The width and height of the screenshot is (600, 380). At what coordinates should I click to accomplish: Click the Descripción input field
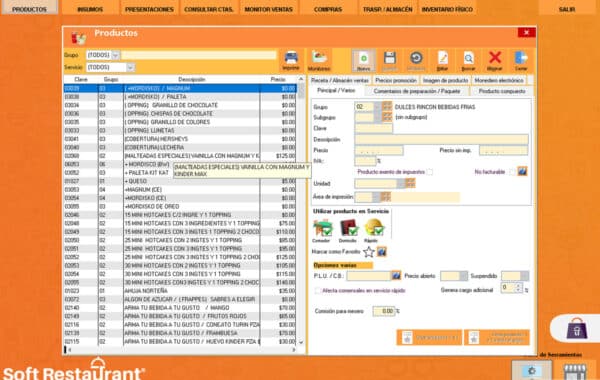441,139
